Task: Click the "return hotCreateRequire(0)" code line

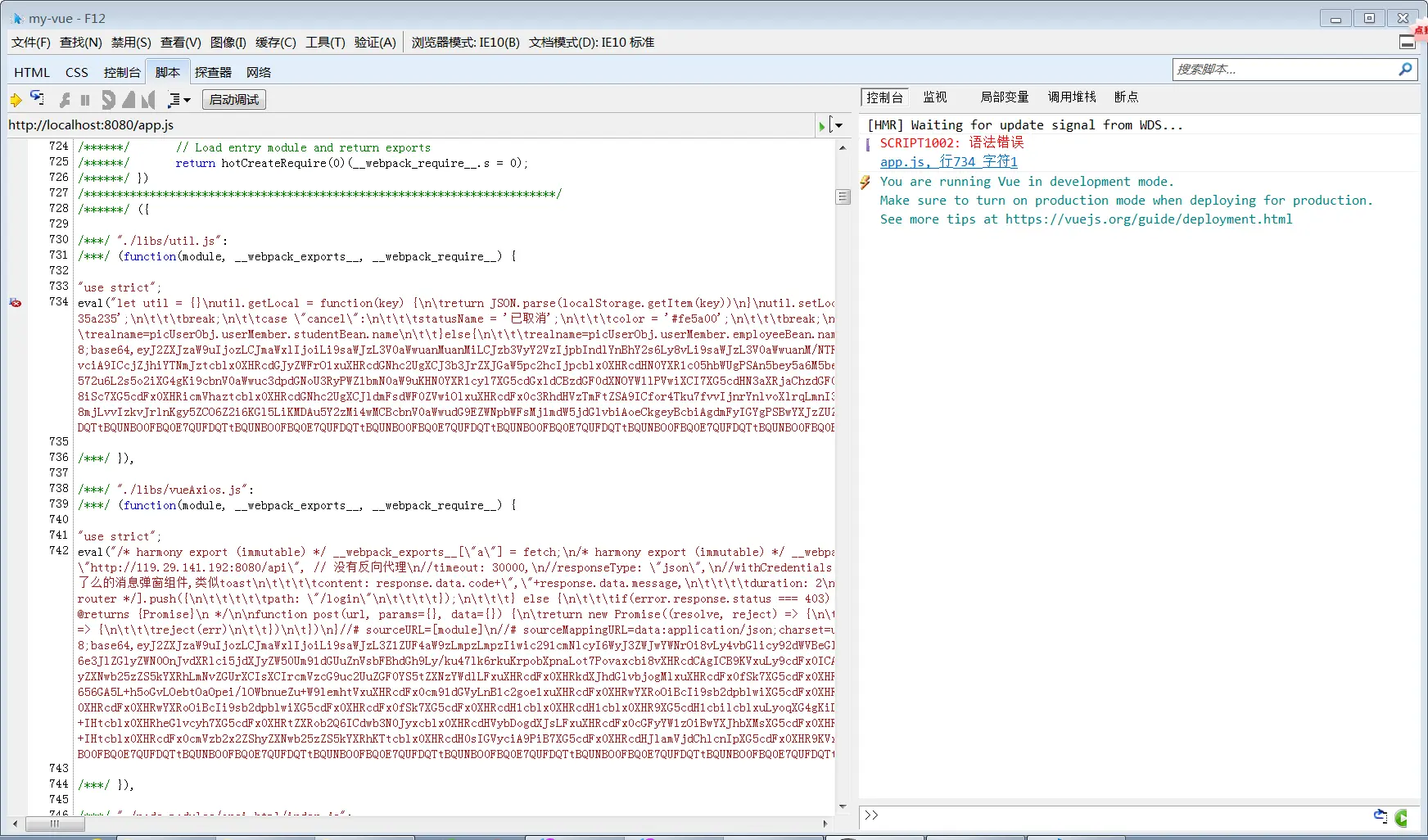Action: coord(351,163)
